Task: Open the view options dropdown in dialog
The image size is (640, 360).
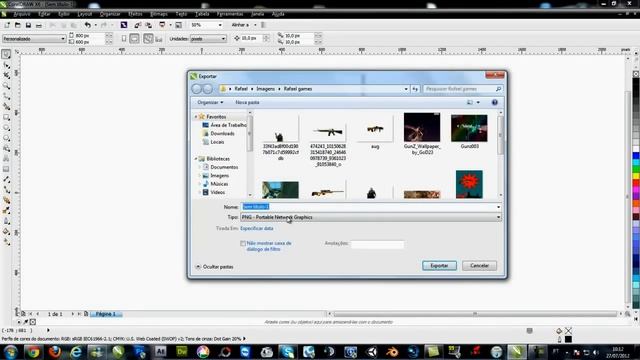Action: [478, 102]
